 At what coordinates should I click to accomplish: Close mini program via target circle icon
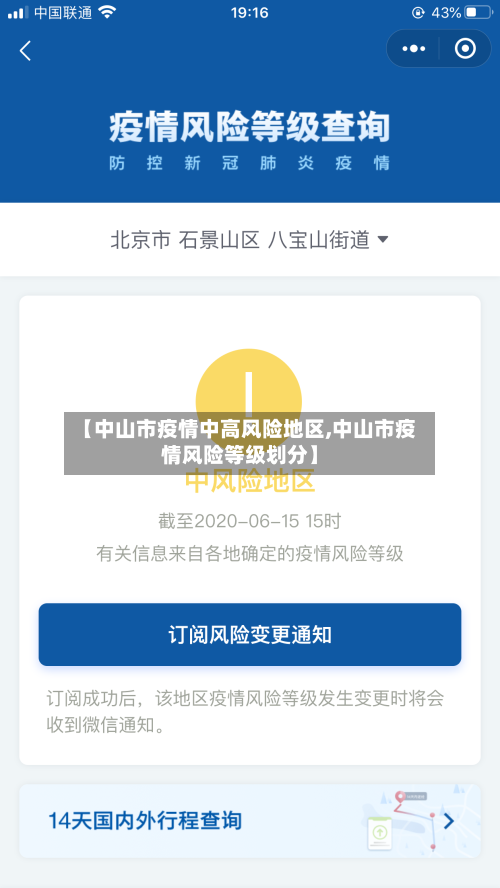465,49
